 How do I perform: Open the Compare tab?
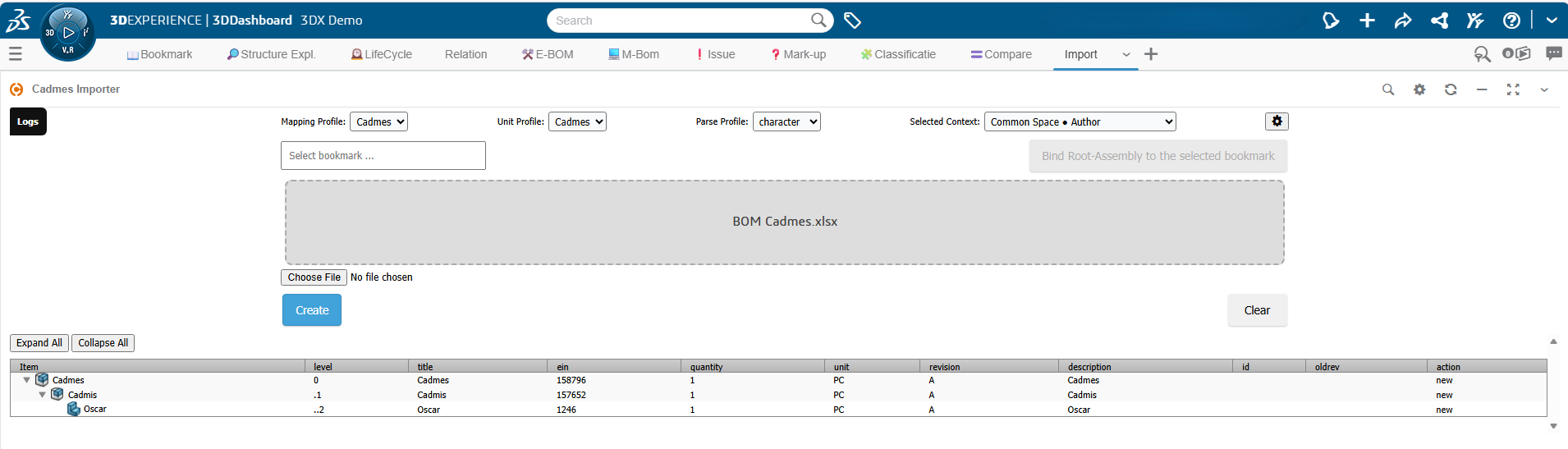tap(1002, 54)
